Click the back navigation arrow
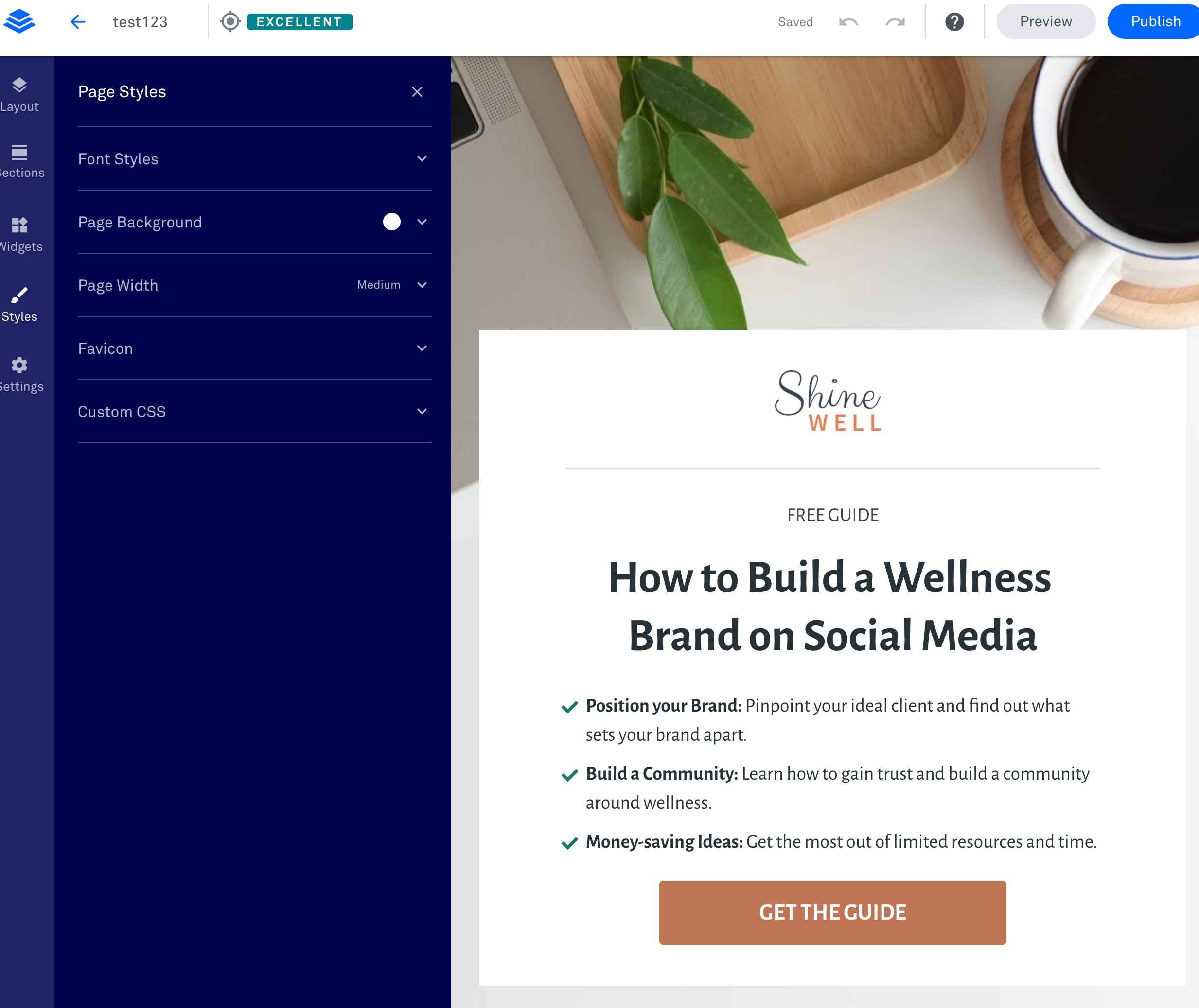Image resolution: width=1199 pixels, height=1008 pixels. (x=79, y=21)
